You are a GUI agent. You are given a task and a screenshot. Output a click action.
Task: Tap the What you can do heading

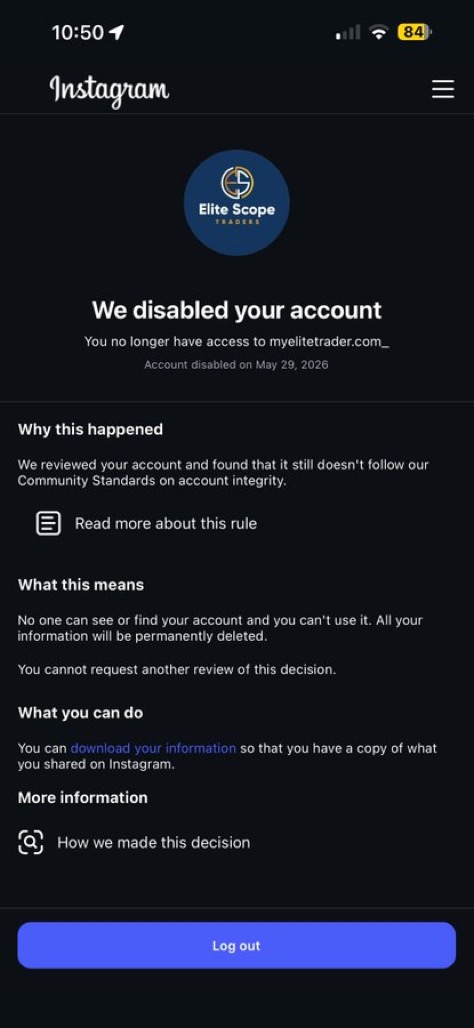tap(81, 713)
